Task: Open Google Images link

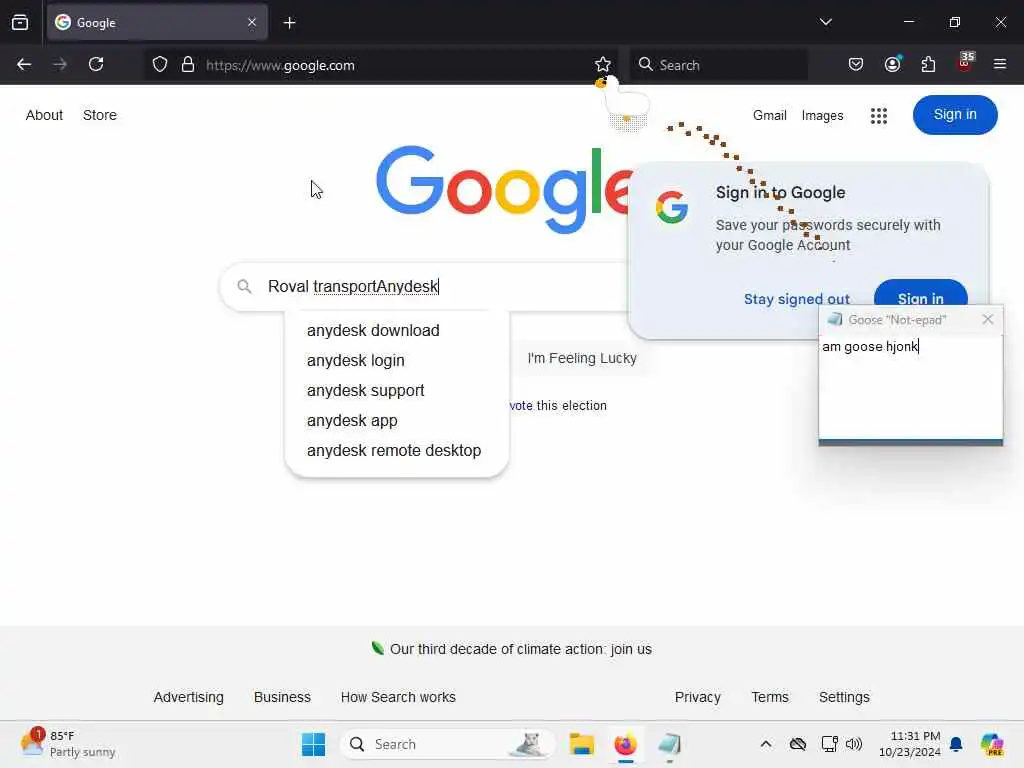Action: tap(822, 116)
